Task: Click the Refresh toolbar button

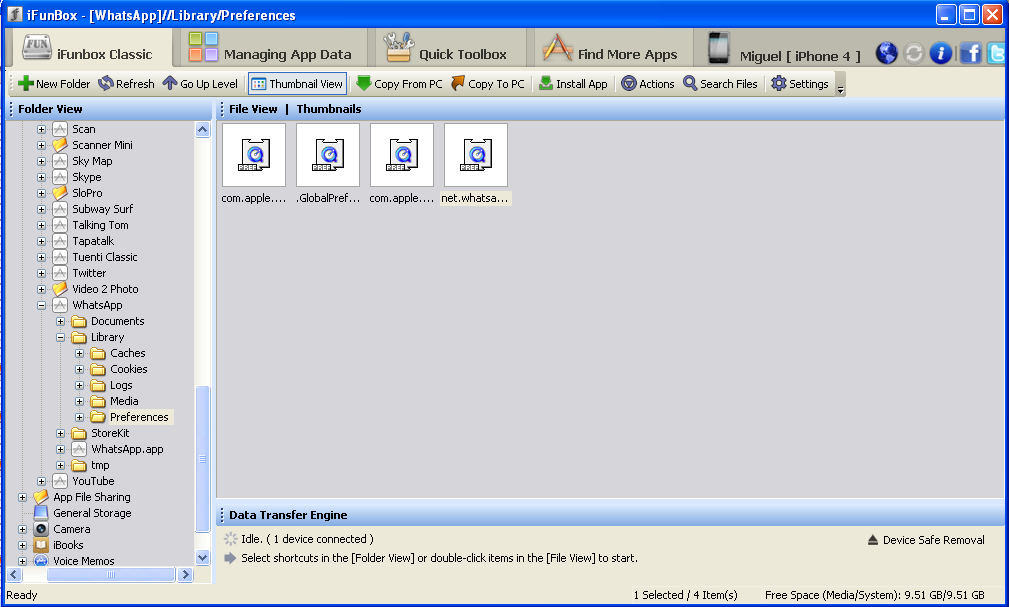Action: pos(126,84)
